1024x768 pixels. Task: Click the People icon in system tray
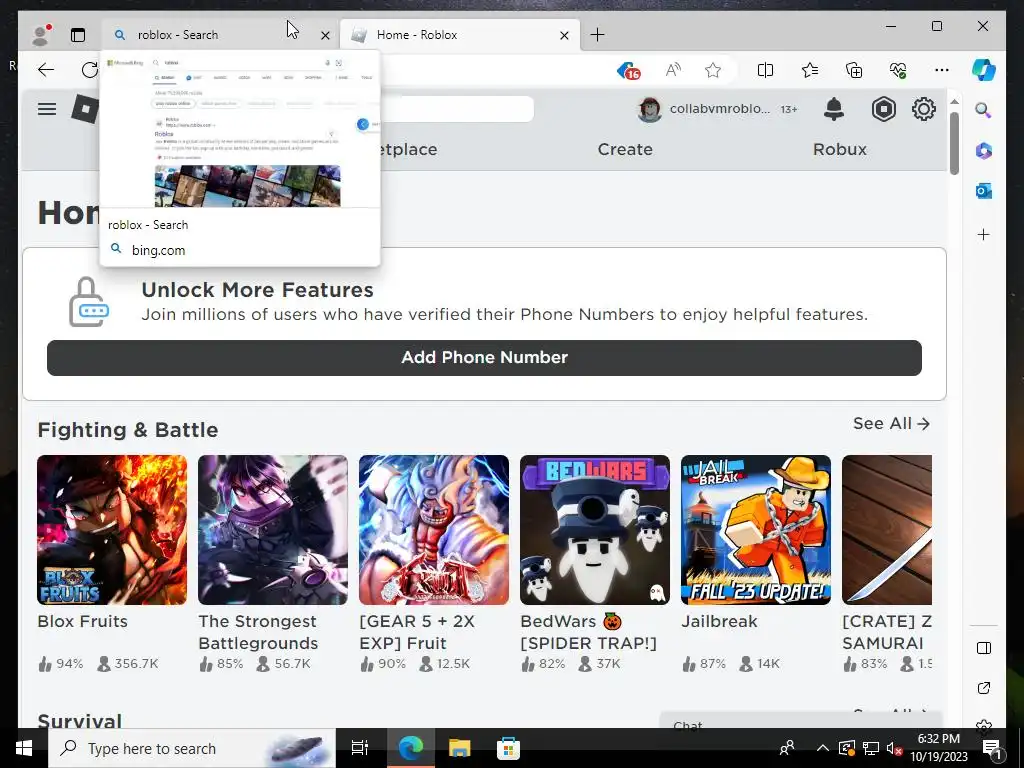click(787, 748)
